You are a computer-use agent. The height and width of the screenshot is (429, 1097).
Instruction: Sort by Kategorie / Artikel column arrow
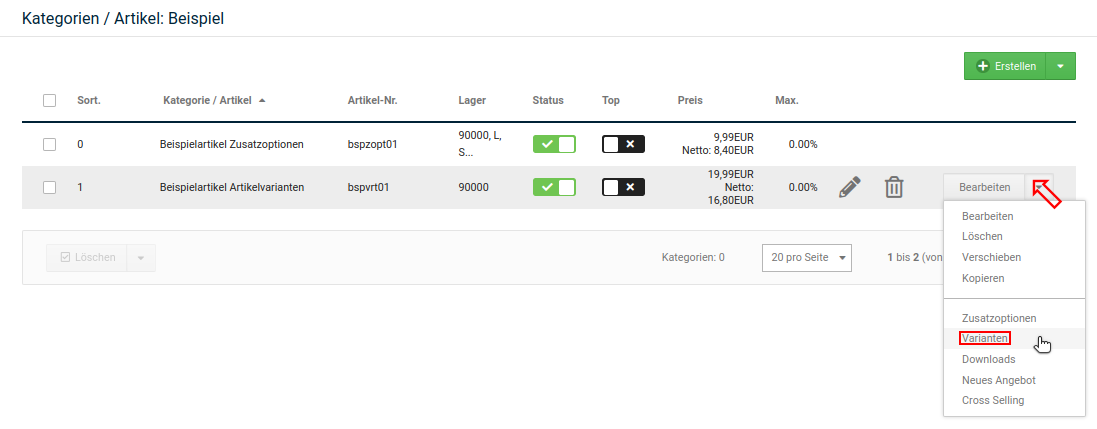262,100
